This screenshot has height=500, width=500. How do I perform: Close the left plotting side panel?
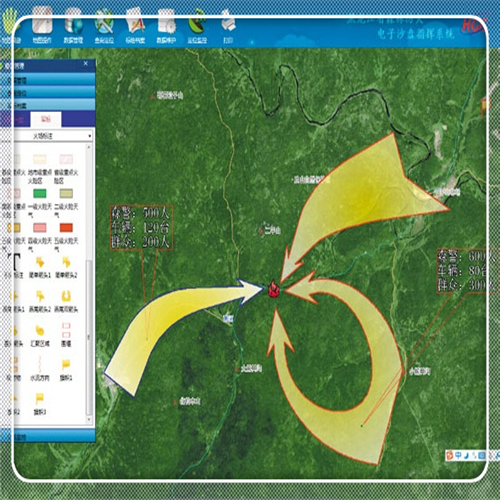pos(86,63)
